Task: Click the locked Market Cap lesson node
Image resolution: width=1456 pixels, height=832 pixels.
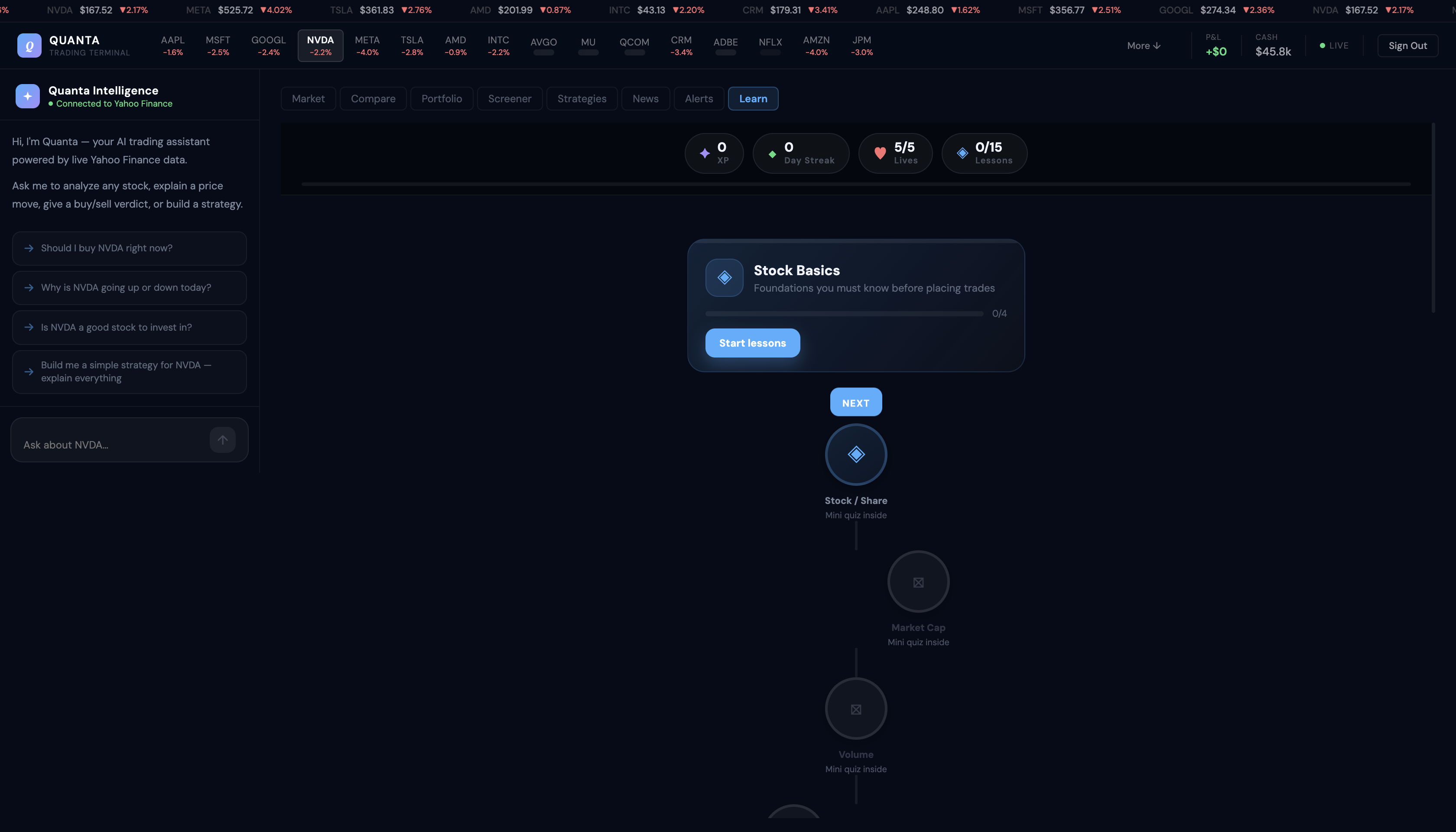Action: coord(918,582)
